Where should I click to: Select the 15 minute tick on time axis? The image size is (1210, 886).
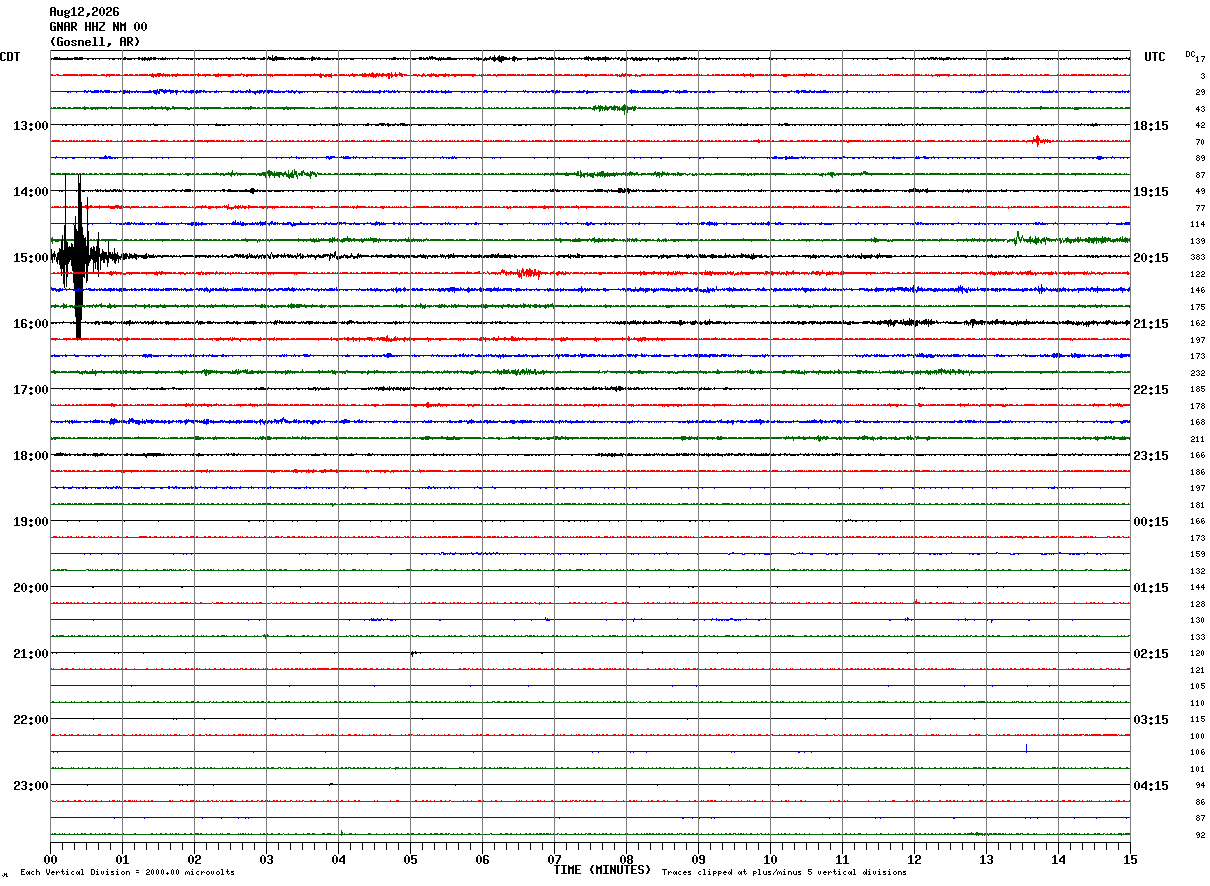pyautogui.click(x=1130, y=859)
